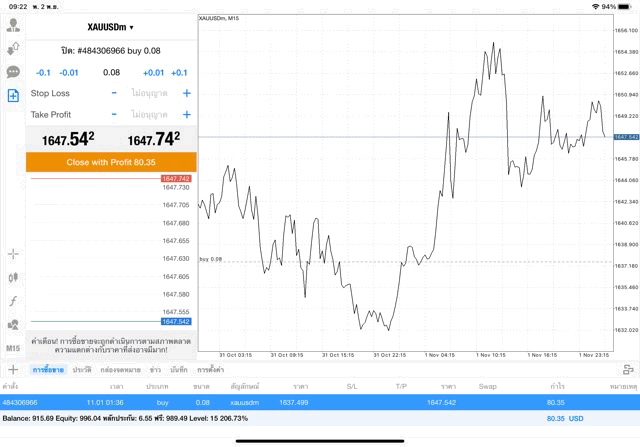
Task: Tap the blue 1647.542 bid tick label
Action: click(176, 322)
